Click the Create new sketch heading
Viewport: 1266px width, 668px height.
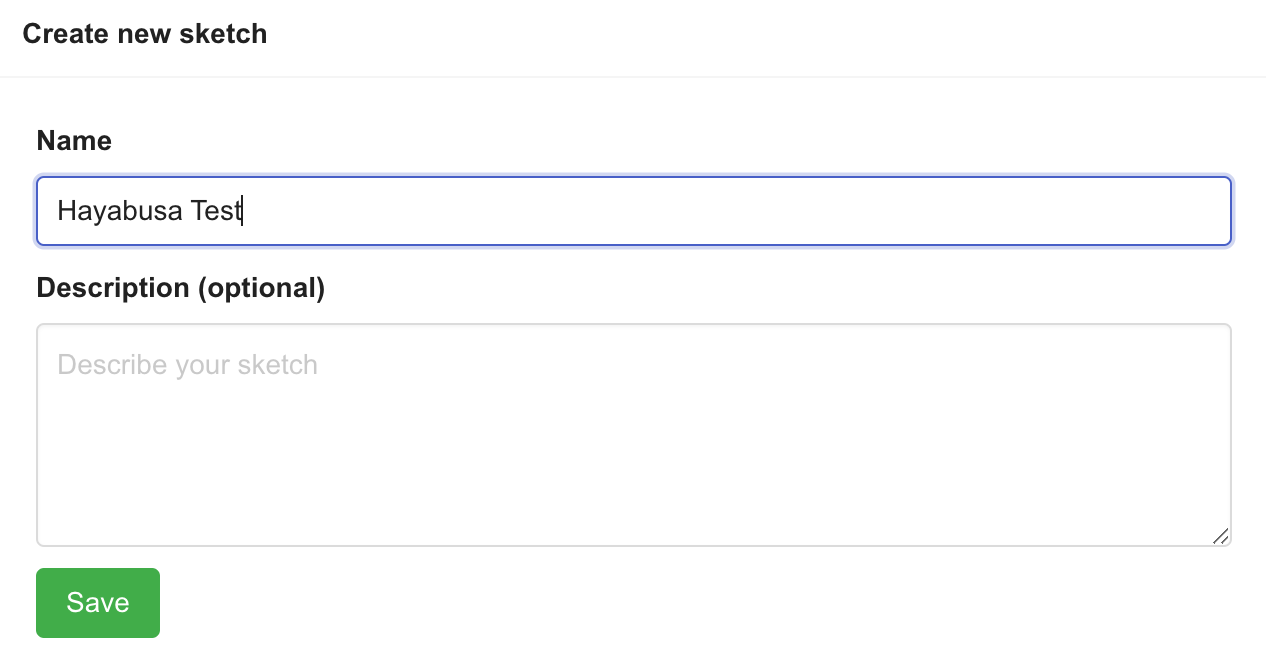[x=144, y=34]
